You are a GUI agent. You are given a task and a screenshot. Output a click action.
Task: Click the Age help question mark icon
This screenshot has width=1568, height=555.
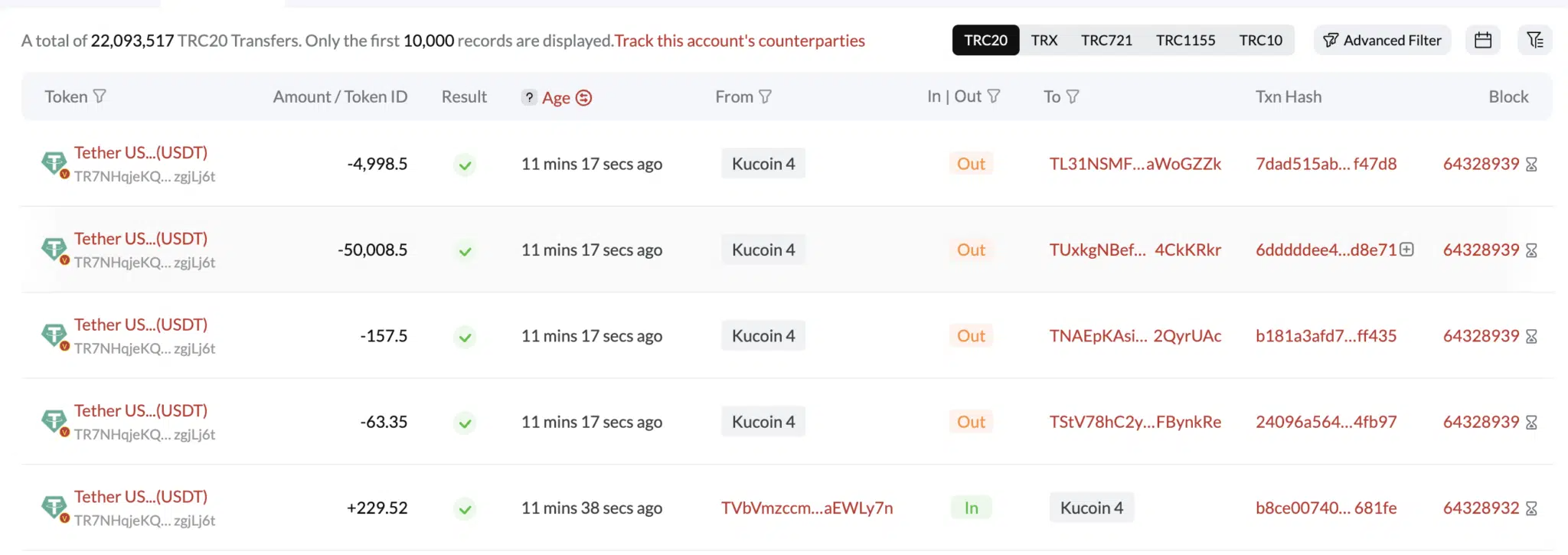click(529, 97)
